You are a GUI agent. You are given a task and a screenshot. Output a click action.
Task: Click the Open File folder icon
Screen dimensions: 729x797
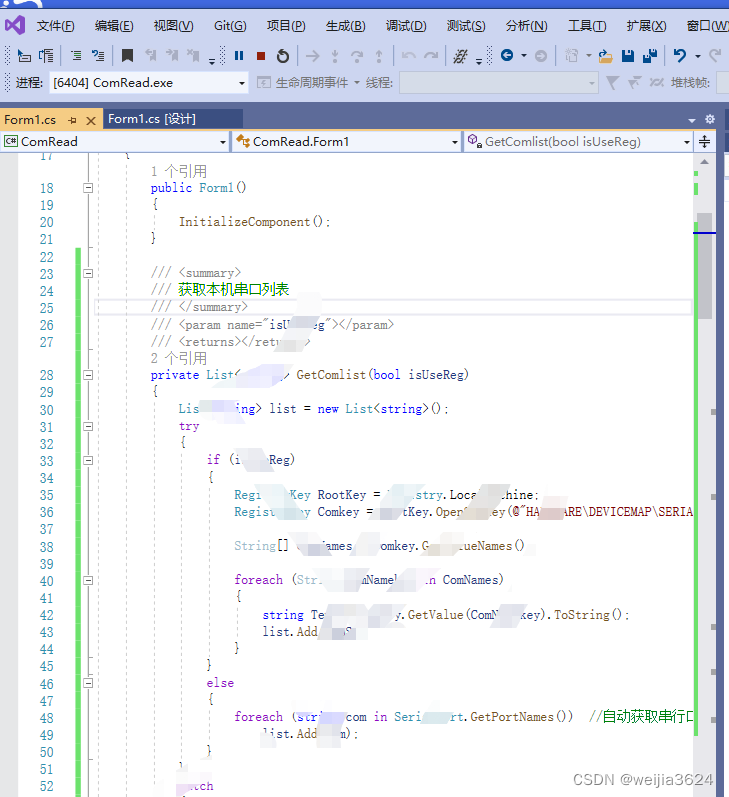pos(605,55)
